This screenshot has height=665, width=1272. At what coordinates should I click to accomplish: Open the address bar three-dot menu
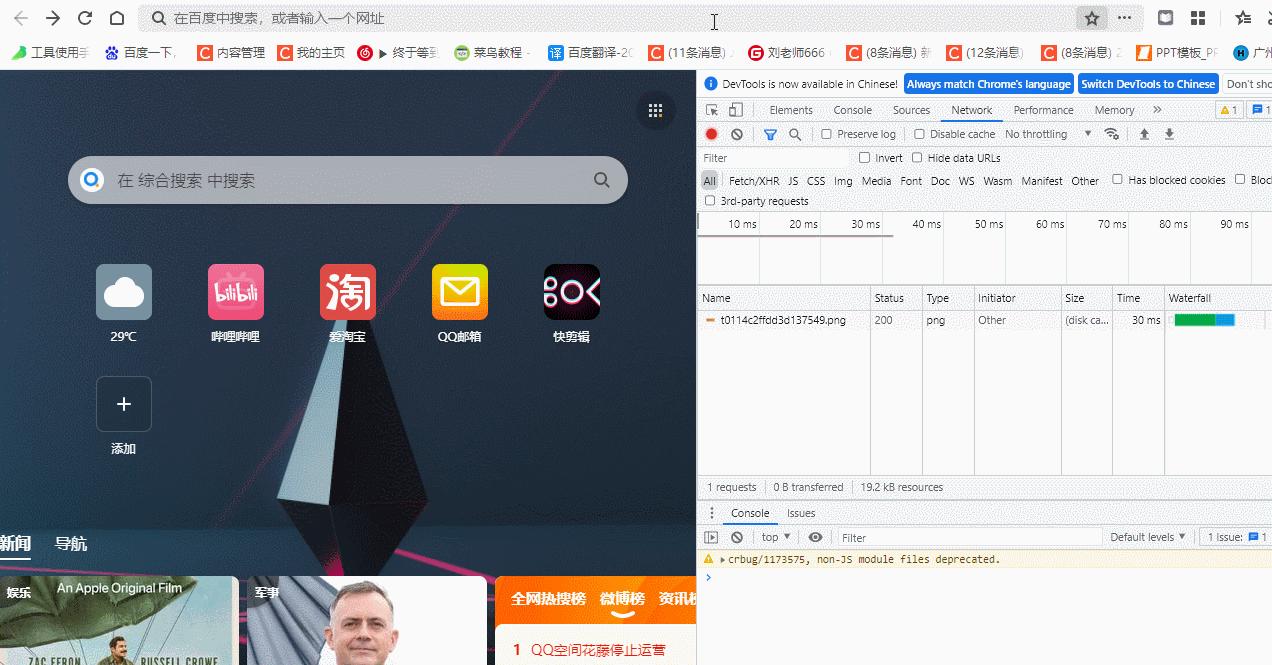click(1125, 18)
